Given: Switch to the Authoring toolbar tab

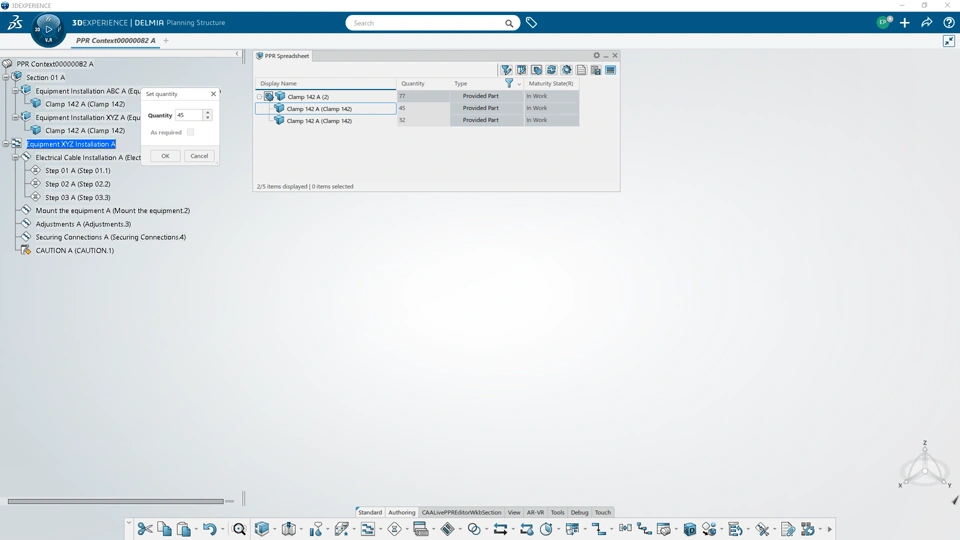Looking at the screenshot, I should [402, 512].
